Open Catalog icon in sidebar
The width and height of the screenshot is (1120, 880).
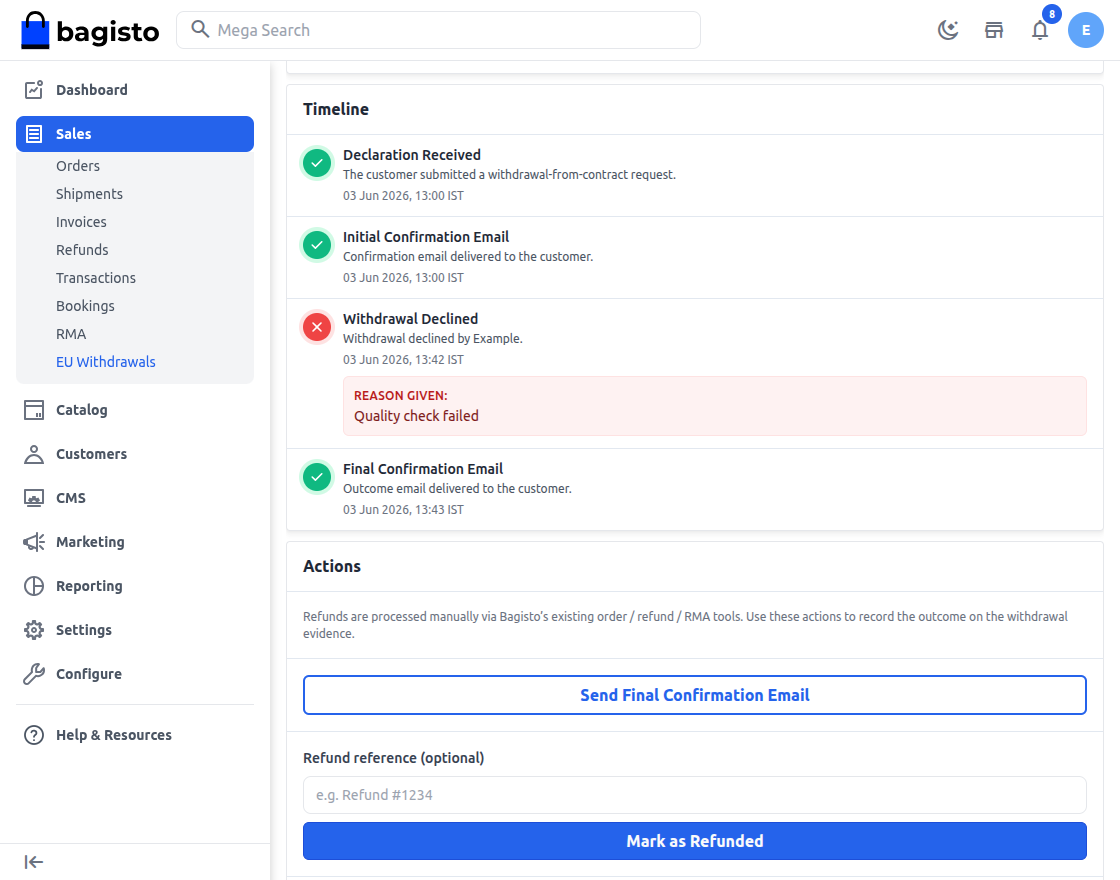click(34, 409)
